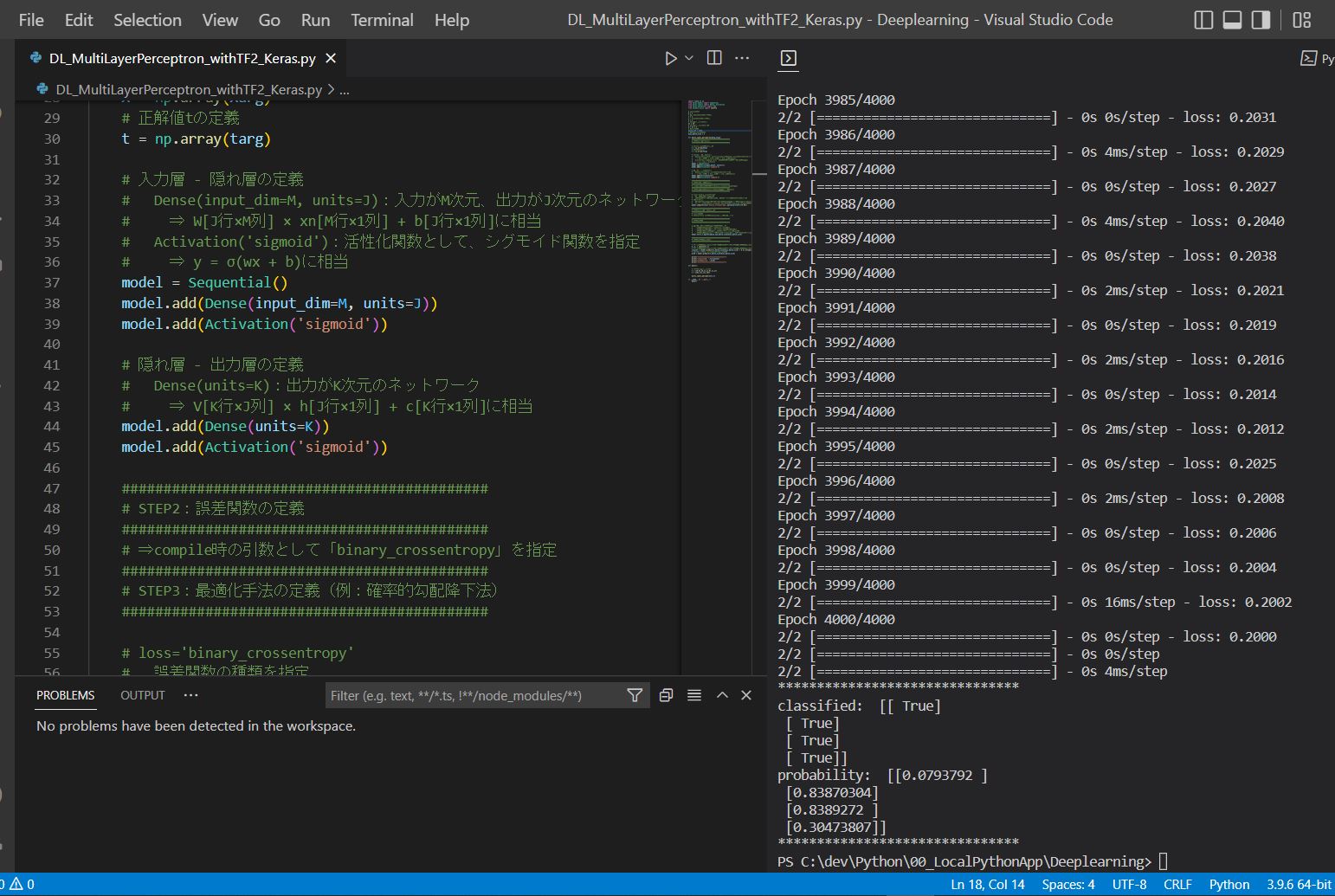Collapse all problems icon
The image size is (1335, 896).
666,695
